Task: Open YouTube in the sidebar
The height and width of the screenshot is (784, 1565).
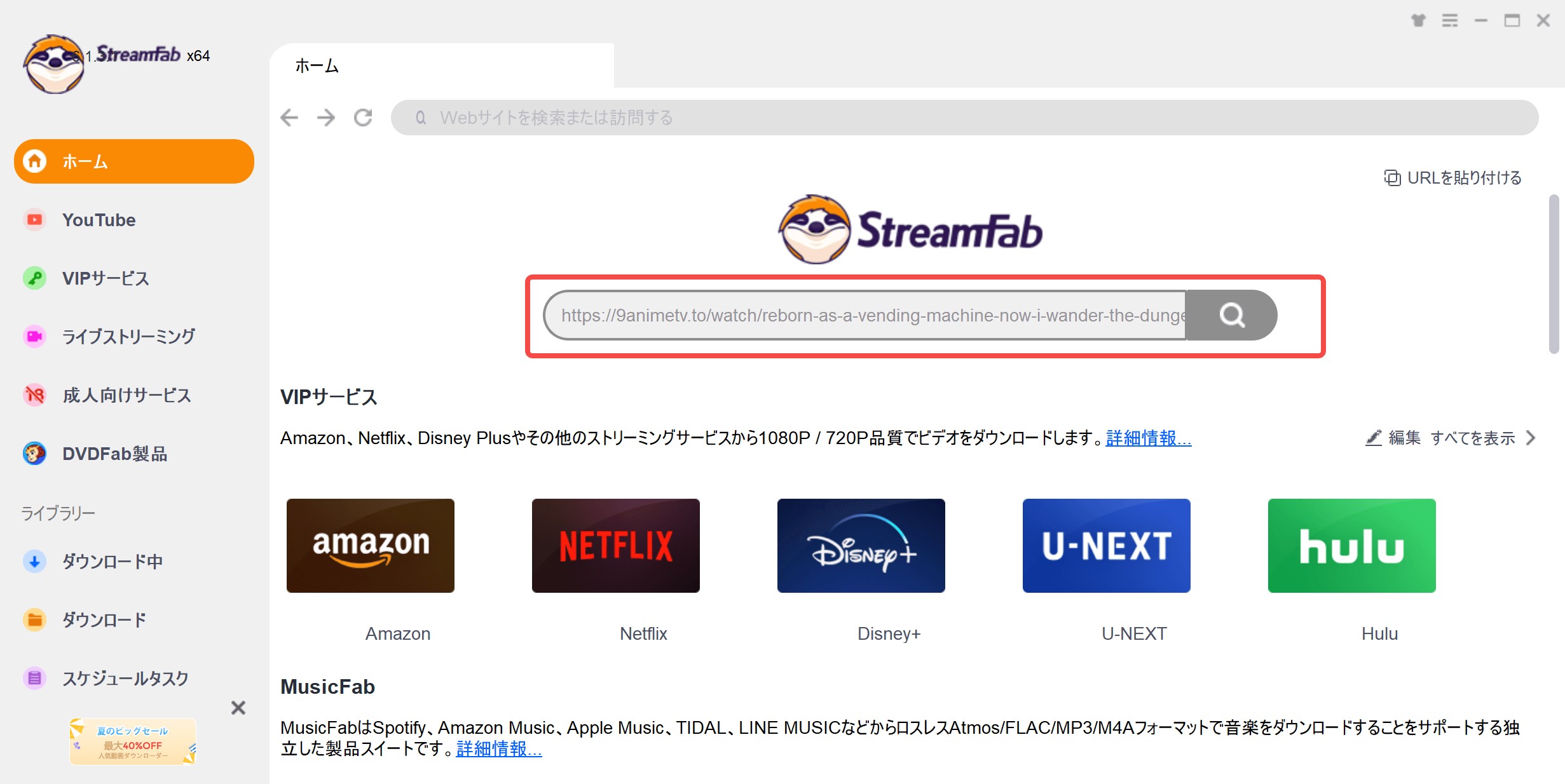Action: coord(134,220)
